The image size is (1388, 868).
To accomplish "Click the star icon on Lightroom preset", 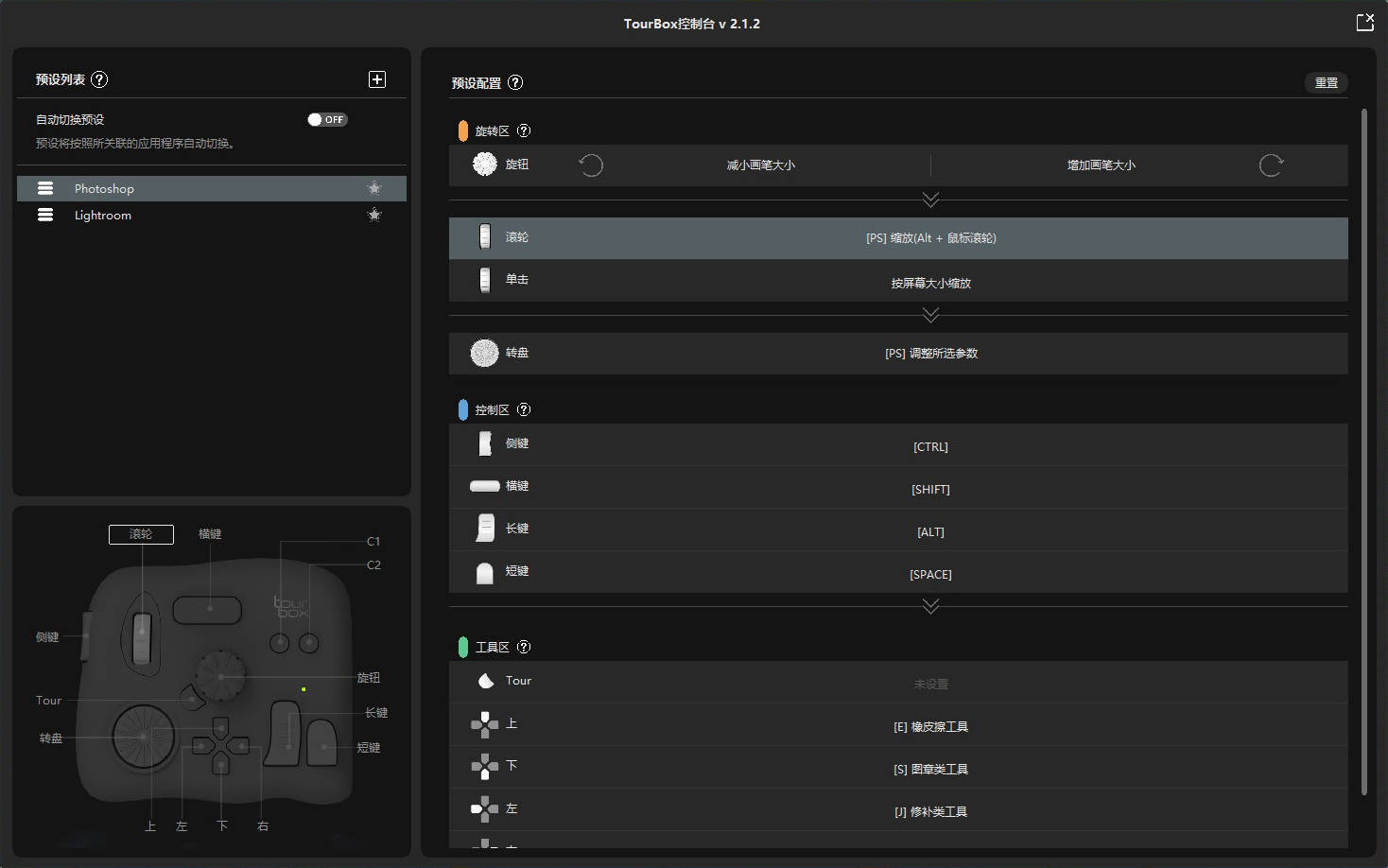I will click(374, 215).
